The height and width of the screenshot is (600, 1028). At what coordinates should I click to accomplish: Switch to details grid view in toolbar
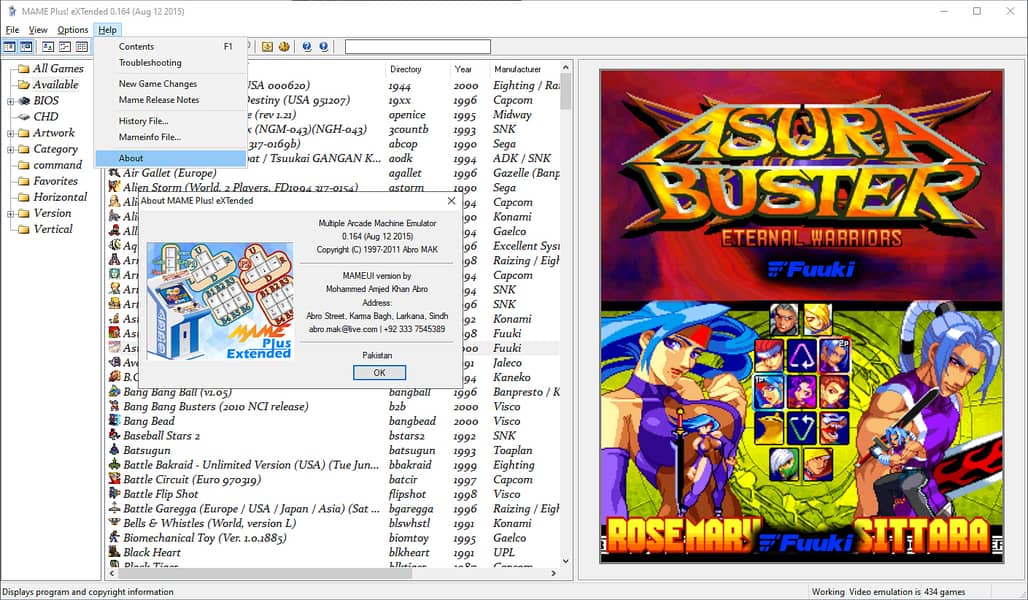point(82,47)
